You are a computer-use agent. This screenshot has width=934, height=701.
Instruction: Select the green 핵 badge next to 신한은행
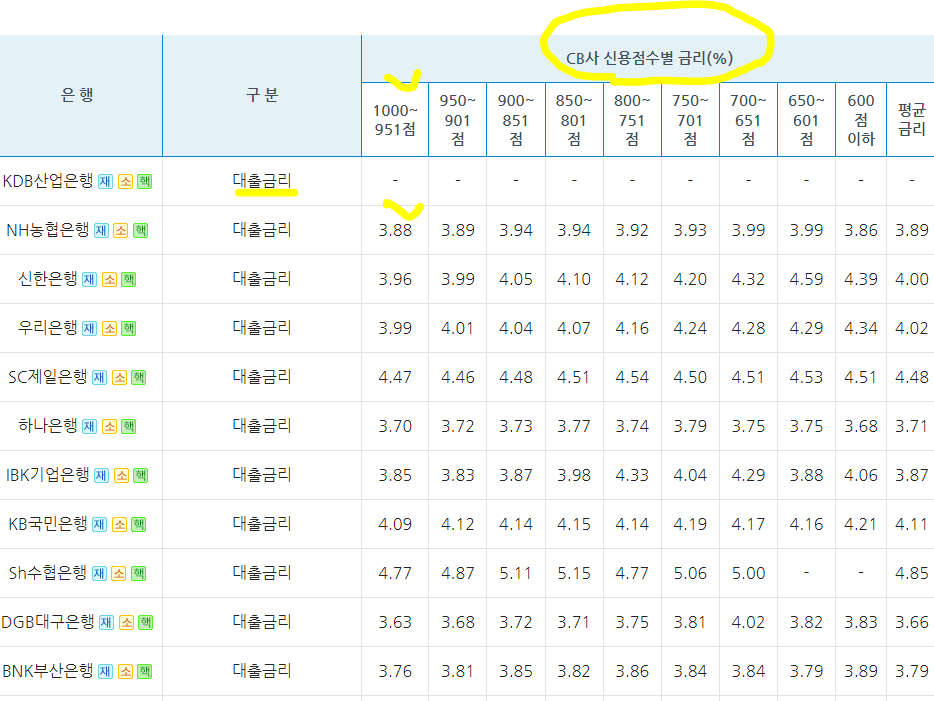[129, 279]
